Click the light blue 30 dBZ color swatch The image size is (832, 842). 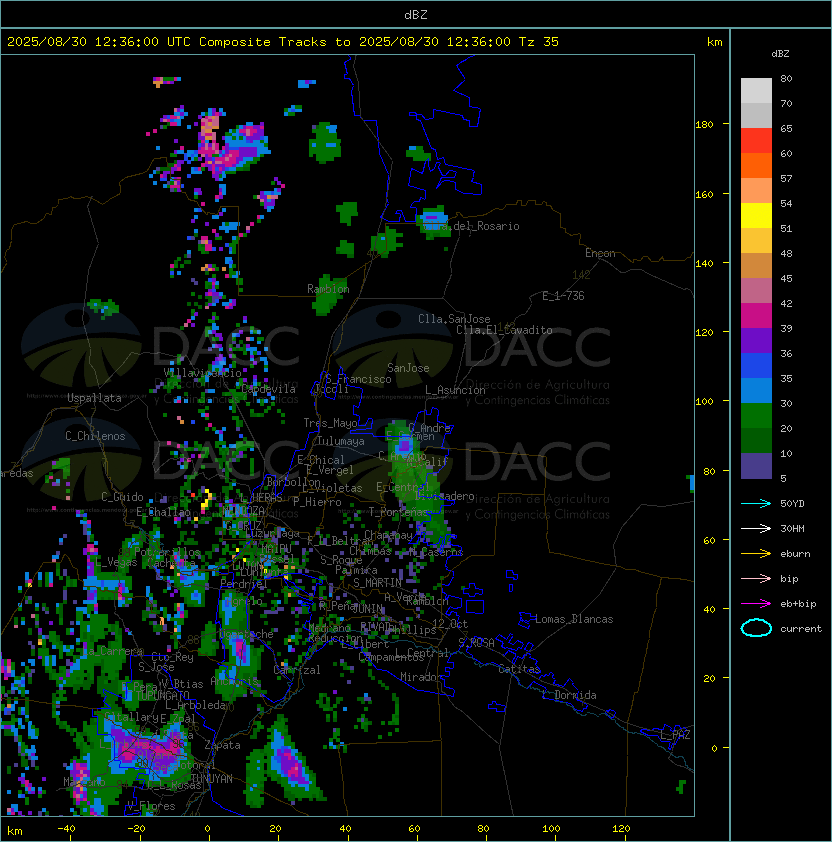point(756,391)
